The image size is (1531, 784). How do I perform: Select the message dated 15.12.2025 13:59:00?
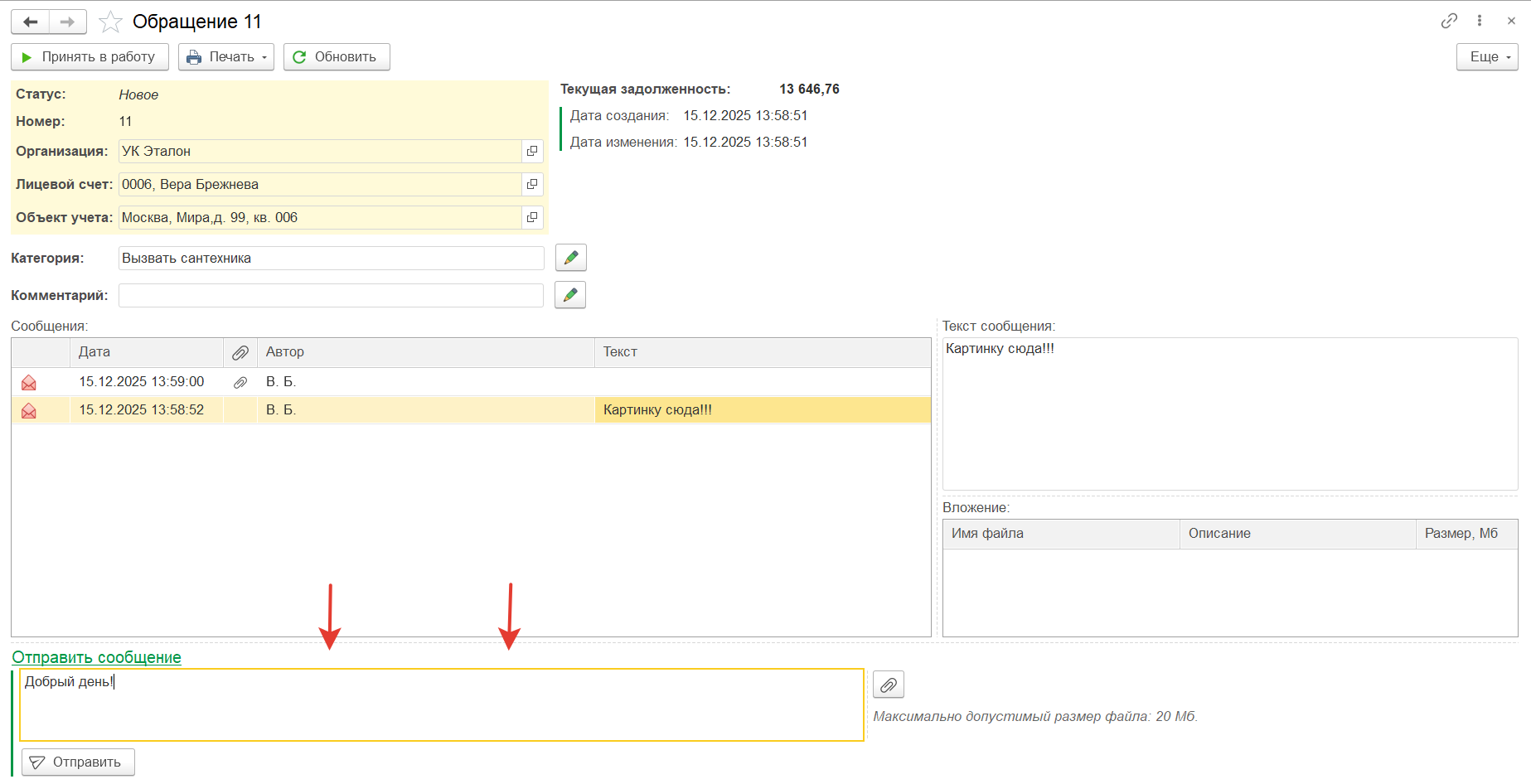142,382
